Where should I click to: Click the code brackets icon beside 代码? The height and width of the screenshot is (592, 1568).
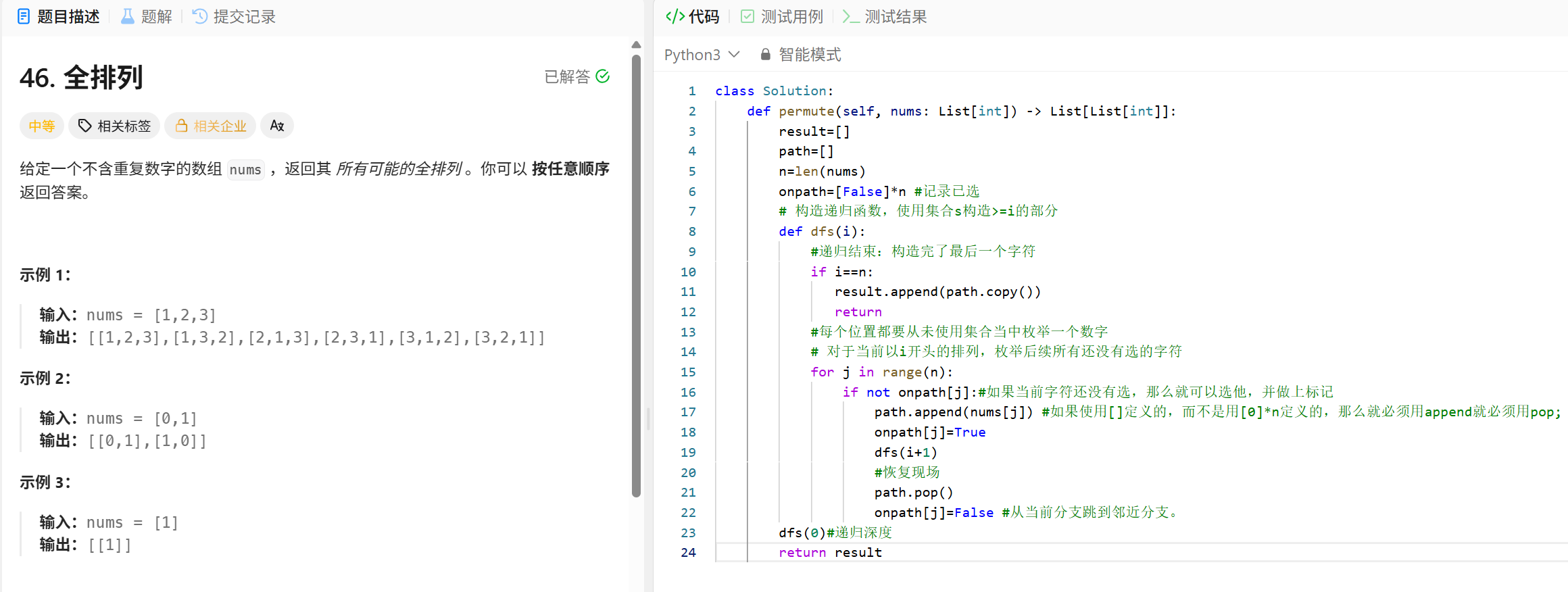(x=675, y=16)
